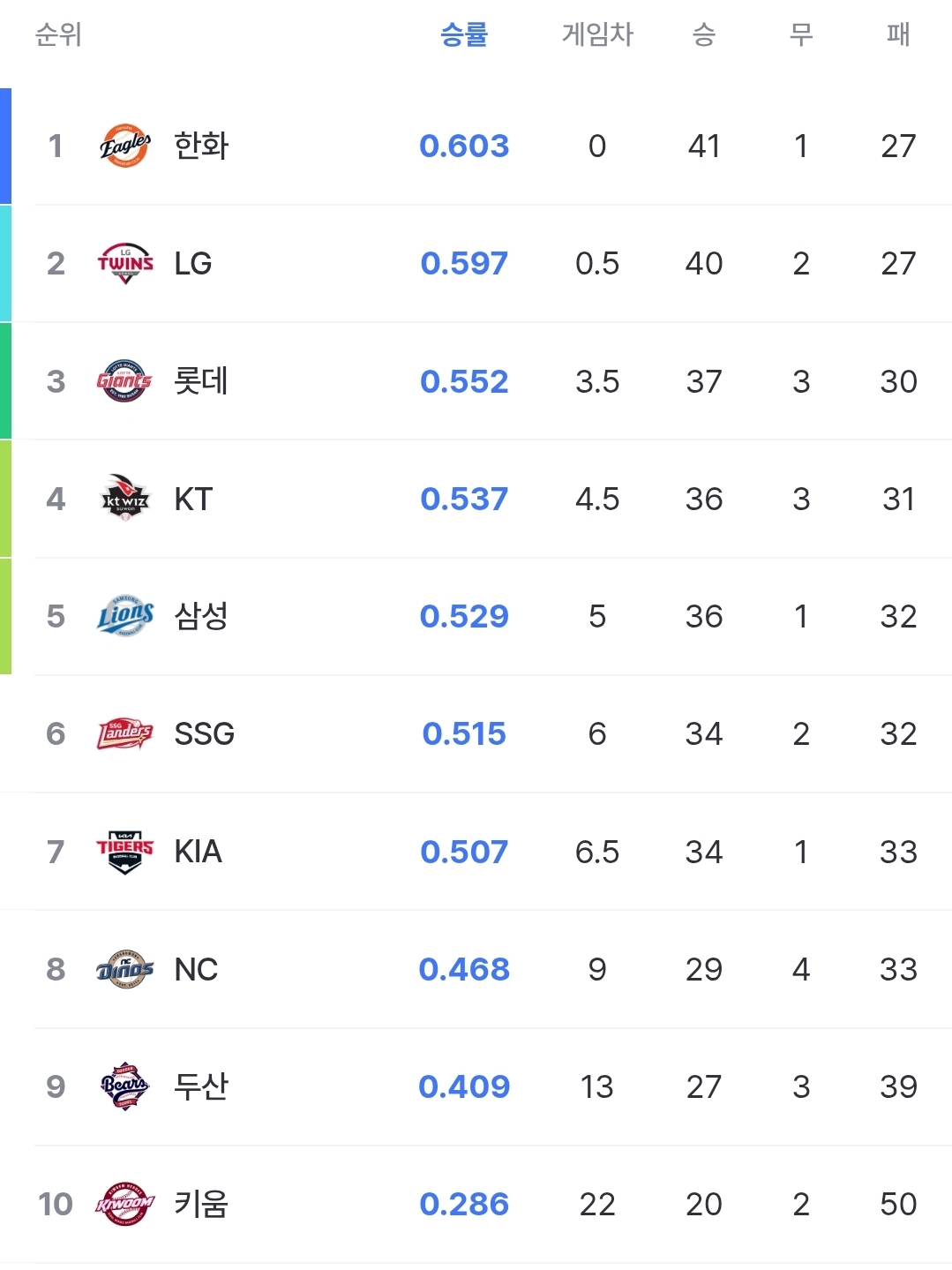The height and width of the screenshot is (1270, 952).
Task: Open the Kiwoom Heroes logo
Action: (x=124, y=1204)
